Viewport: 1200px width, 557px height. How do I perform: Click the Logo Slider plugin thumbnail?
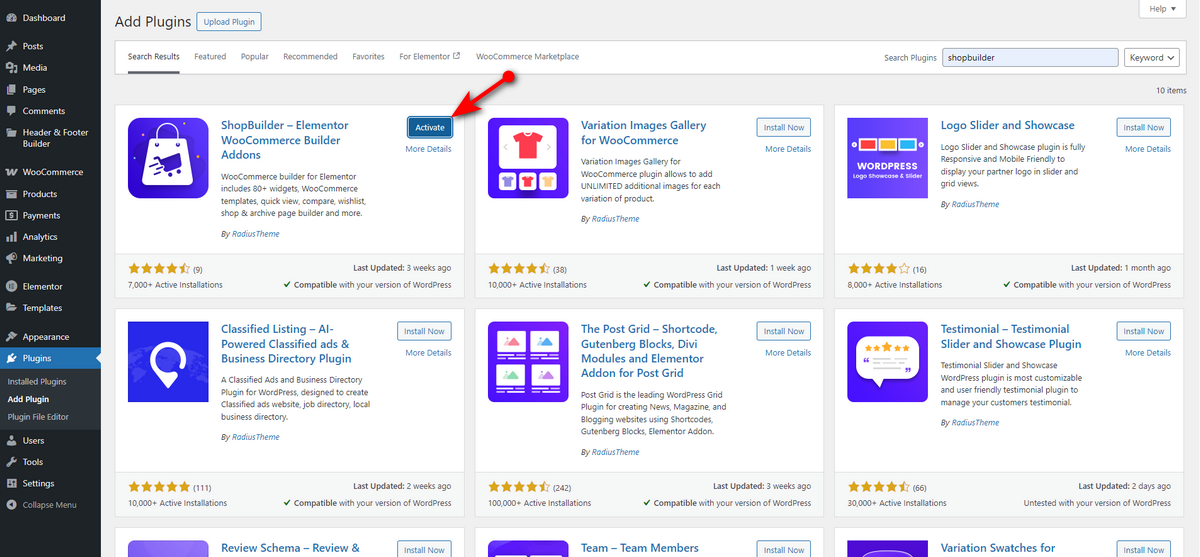[x=888, y=157]
